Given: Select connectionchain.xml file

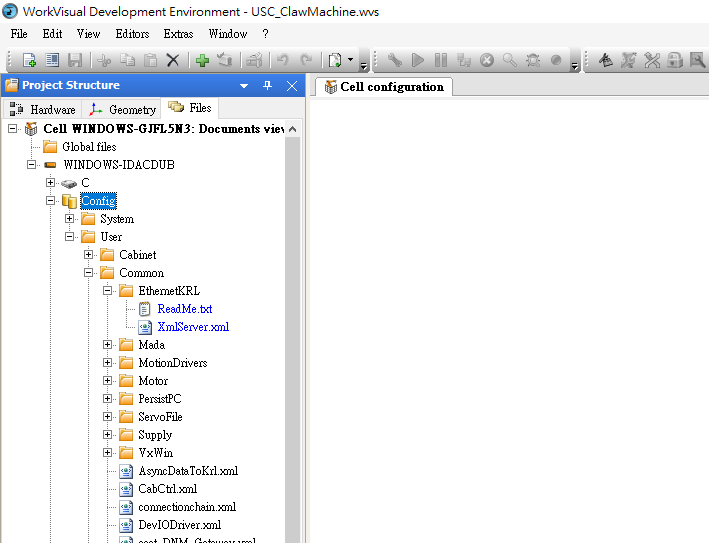Looking at the screenshot, I should tap(187, 507).
